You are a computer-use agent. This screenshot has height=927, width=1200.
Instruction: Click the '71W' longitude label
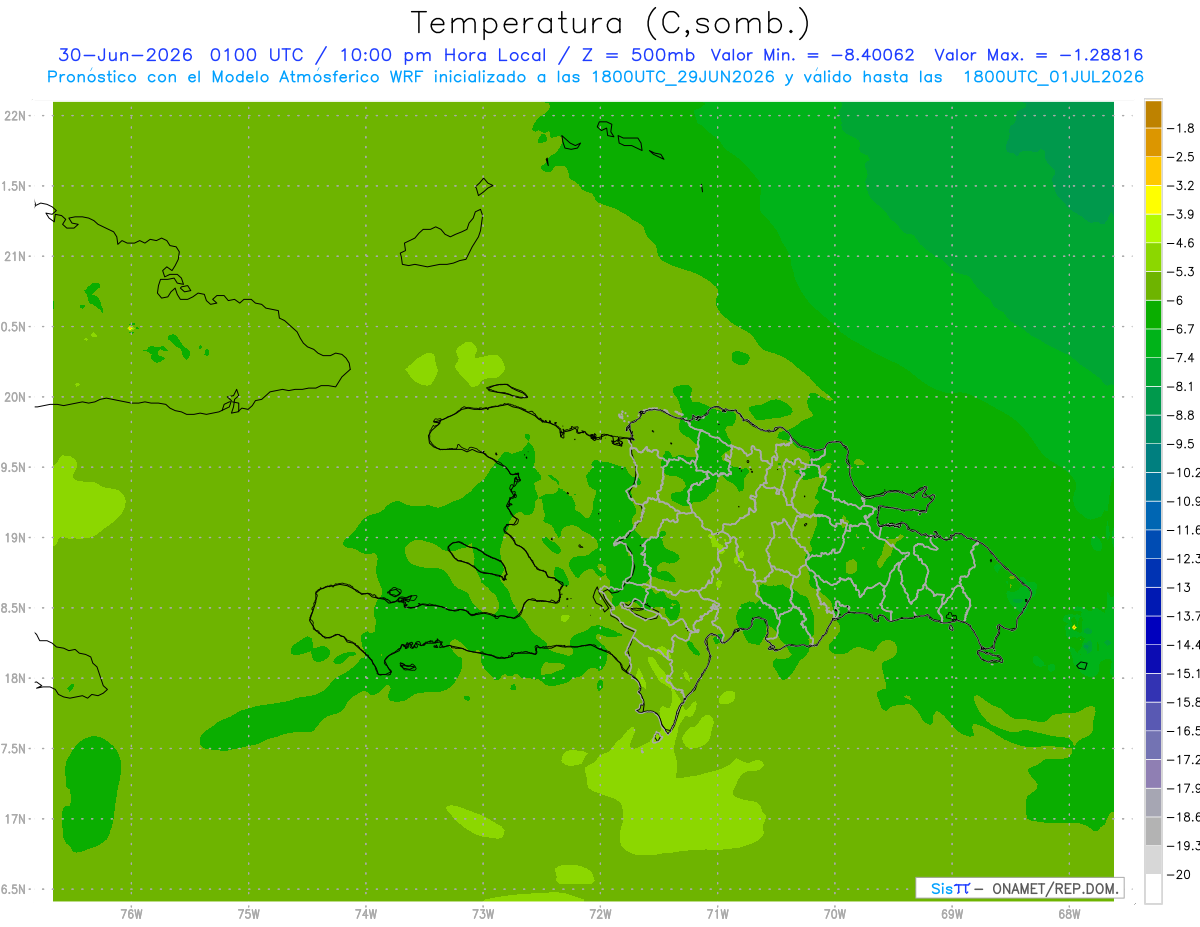point(717,913)
